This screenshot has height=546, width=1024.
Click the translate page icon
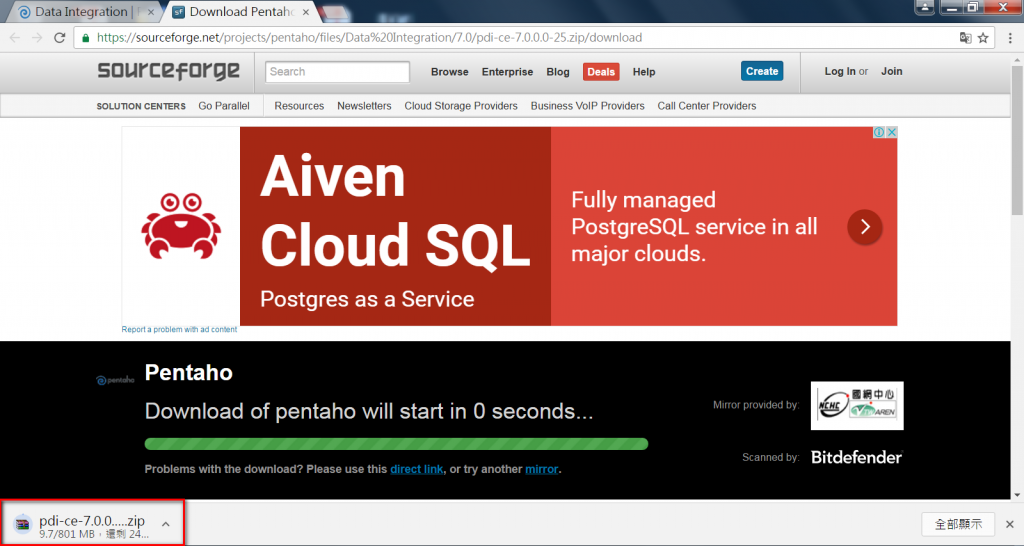tap(965, 38)
